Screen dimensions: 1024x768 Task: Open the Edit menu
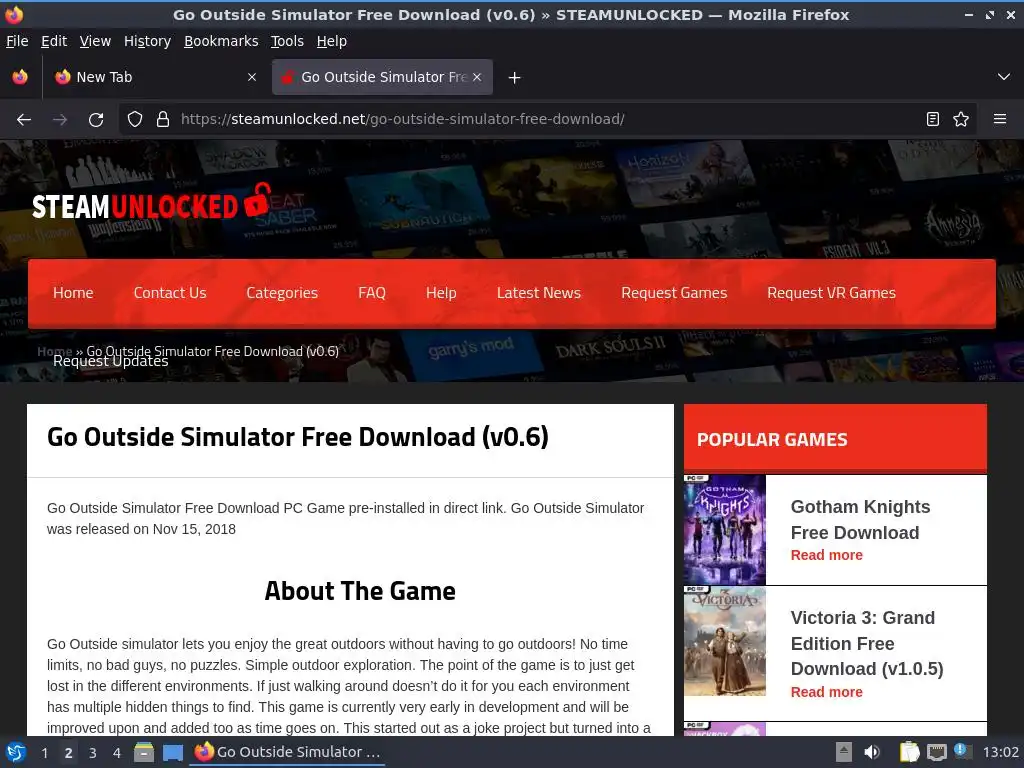click(54, 41)
